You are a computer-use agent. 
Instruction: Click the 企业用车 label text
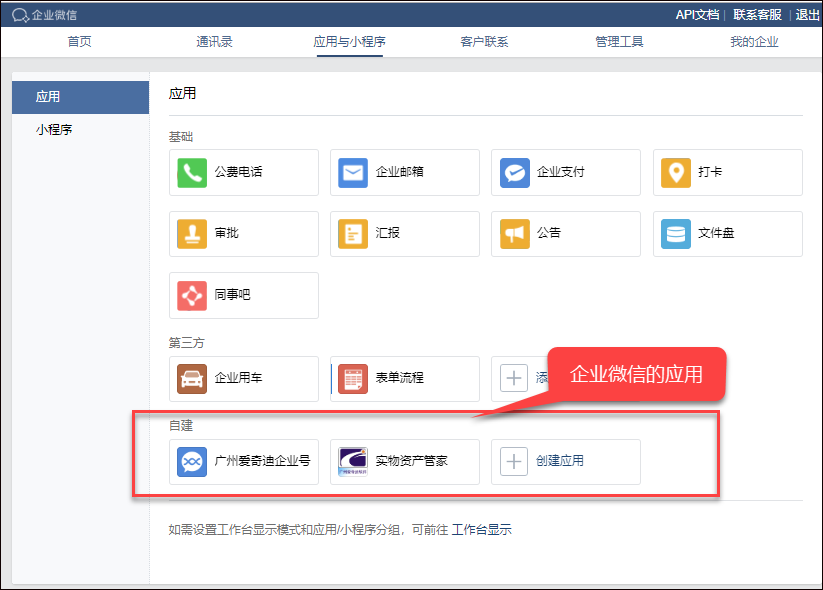tap(238, 377)
